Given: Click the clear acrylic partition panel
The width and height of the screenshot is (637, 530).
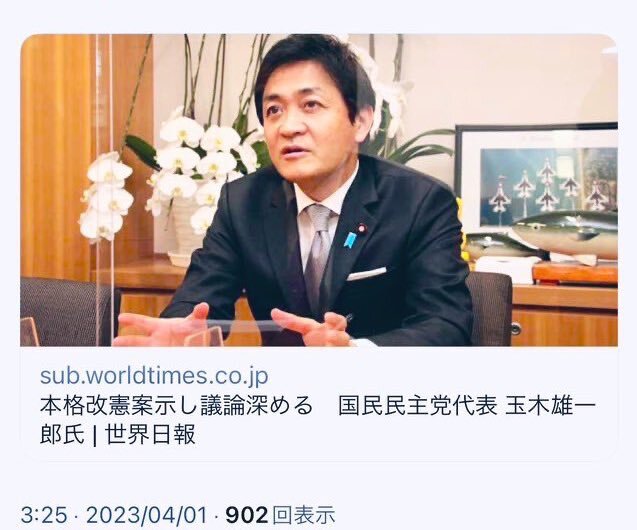Looking at the screenshot, I should tap(104, 190).
